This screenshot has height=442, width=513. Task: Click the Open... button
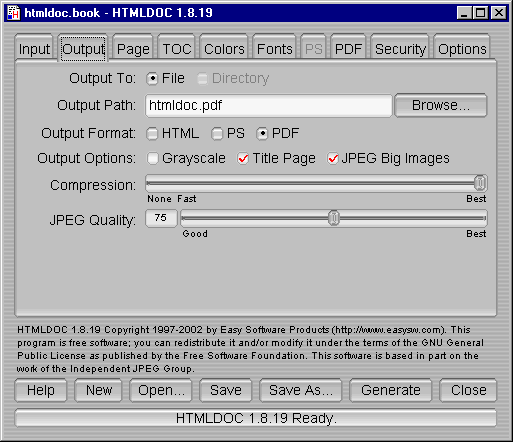click(161, 390)
